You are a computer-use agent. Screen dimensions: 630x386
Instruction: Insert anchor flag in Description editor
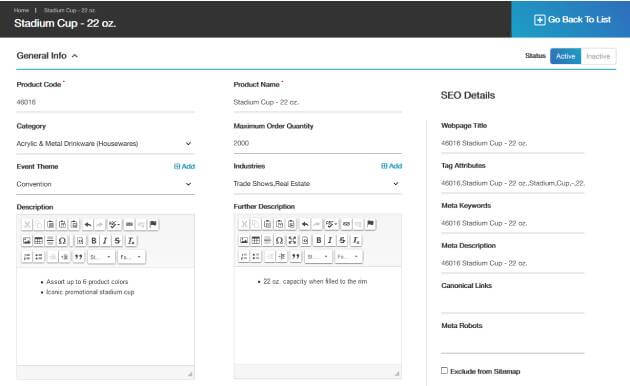pyautogui.click(x=153, y=224)
